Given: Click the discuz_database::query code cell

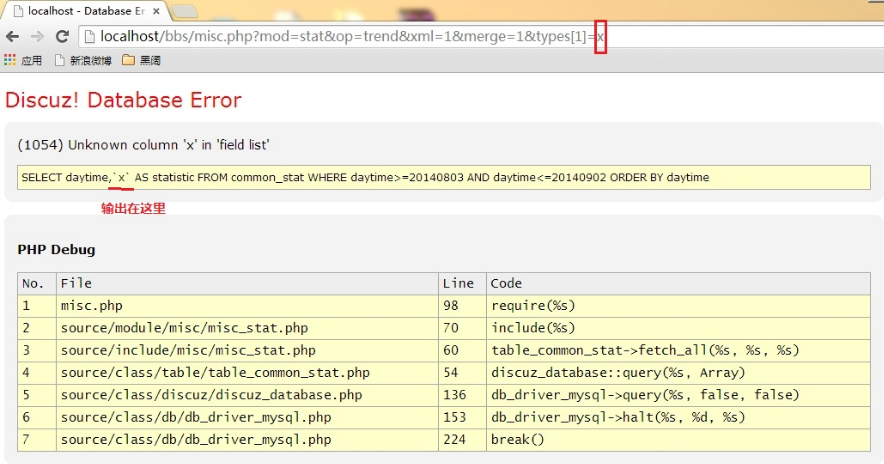Looking at the screenshot, I should click(x=678, y=373).
